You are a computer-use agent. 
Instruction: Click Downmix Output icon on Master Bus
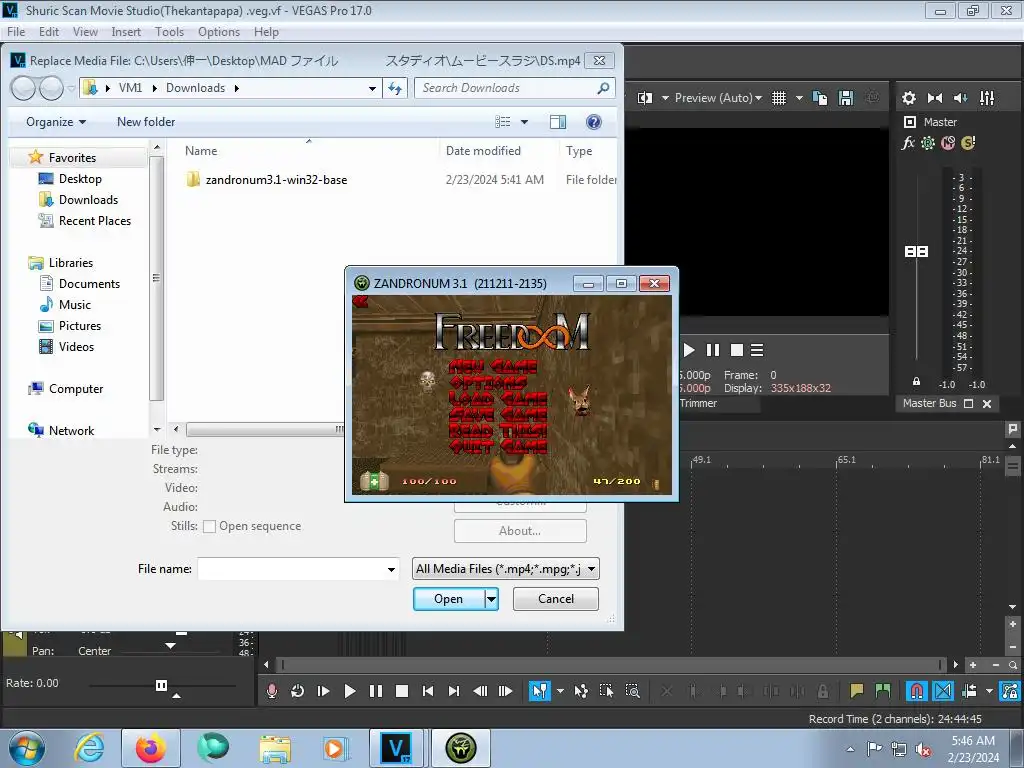pos(935,98)
